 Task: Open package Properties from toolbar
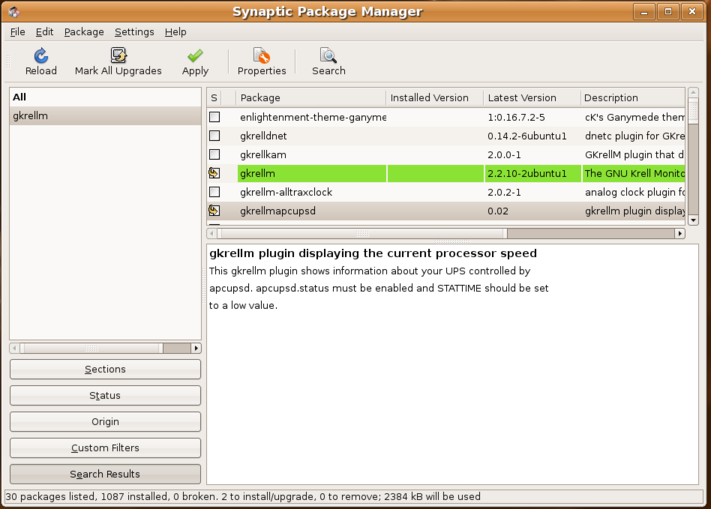[262, 62]
